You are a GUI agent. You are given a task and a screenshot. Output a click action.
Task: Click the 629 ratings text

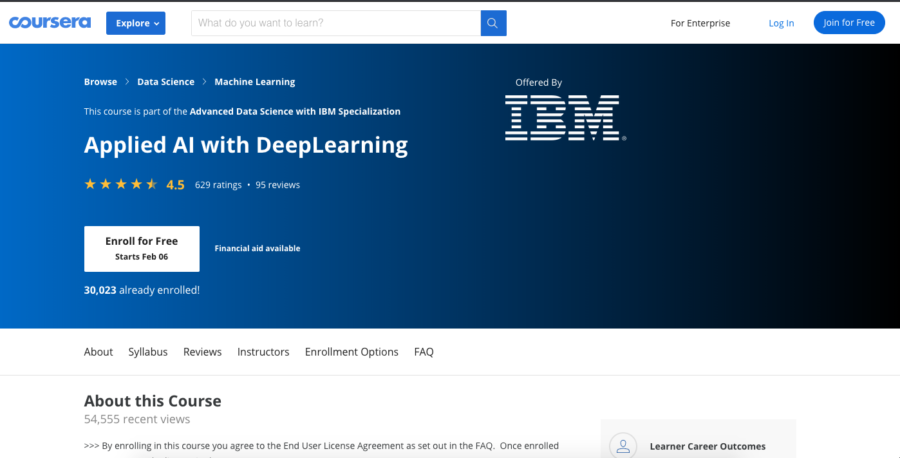pyautogui.click(x=218, y=185)
